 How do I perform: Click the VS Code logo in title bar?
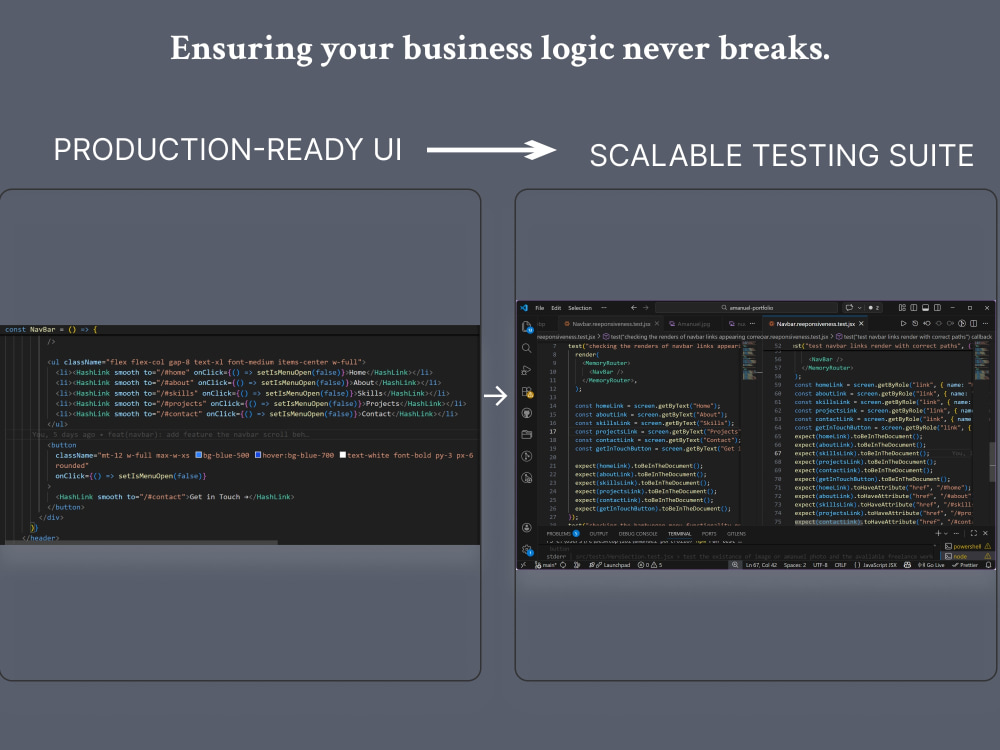524,307
